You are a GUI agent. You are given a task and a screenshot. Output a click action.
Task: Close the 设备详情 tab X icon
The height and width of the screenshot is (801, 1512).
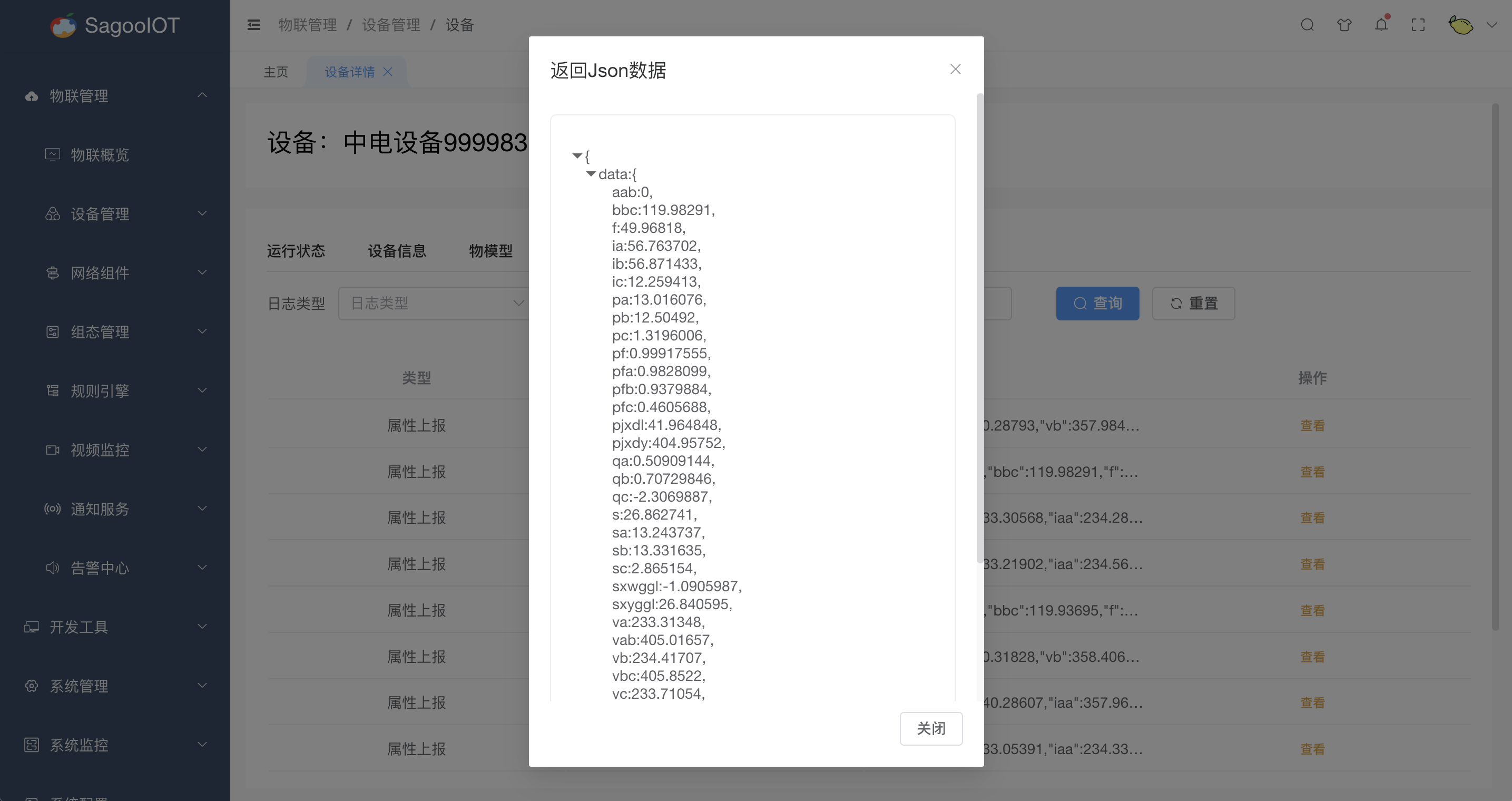pos(388,72)
